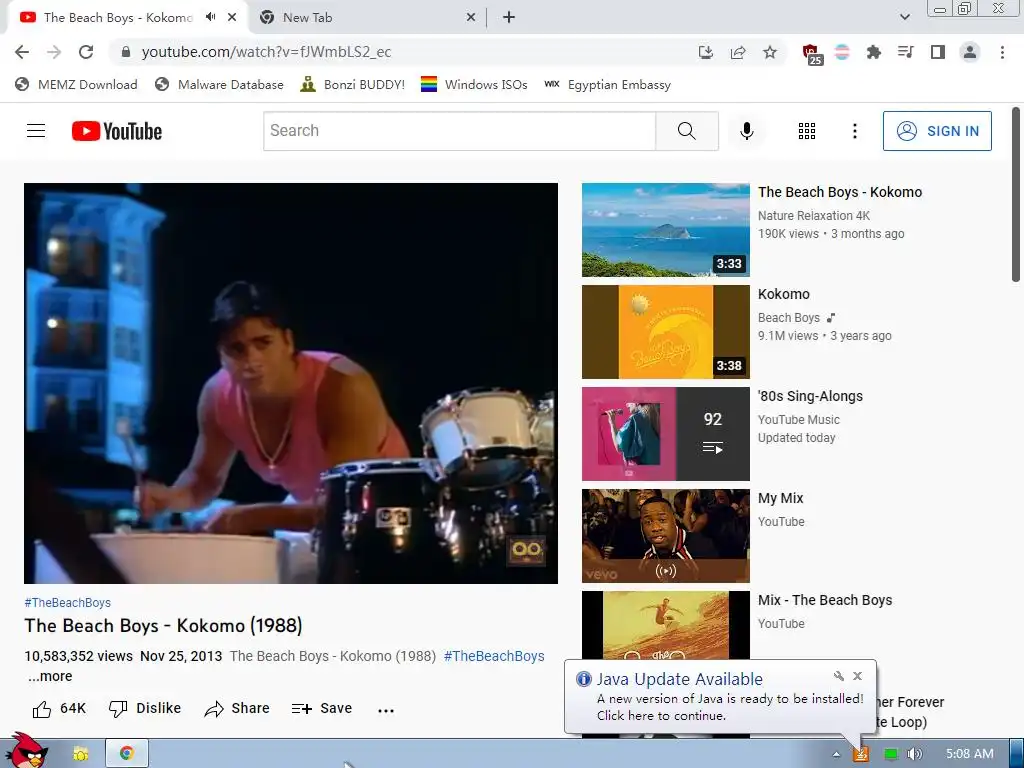Close The Beach Boys - Kokomo tab
The width and height of the screenshot is (1024, 768).
[232, 18]
